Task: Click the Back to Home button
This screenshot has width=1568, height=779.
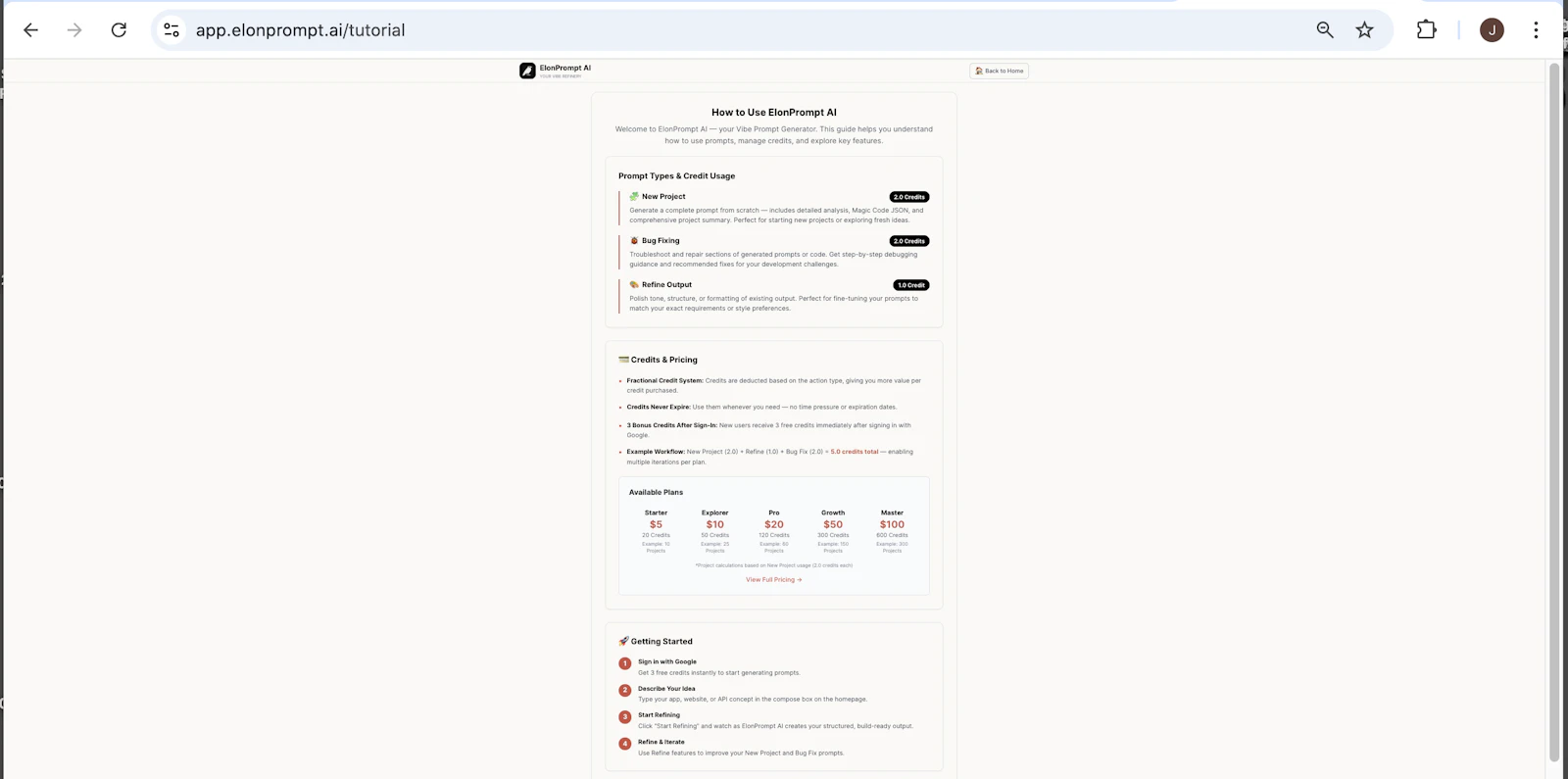Action: [999, 71]
